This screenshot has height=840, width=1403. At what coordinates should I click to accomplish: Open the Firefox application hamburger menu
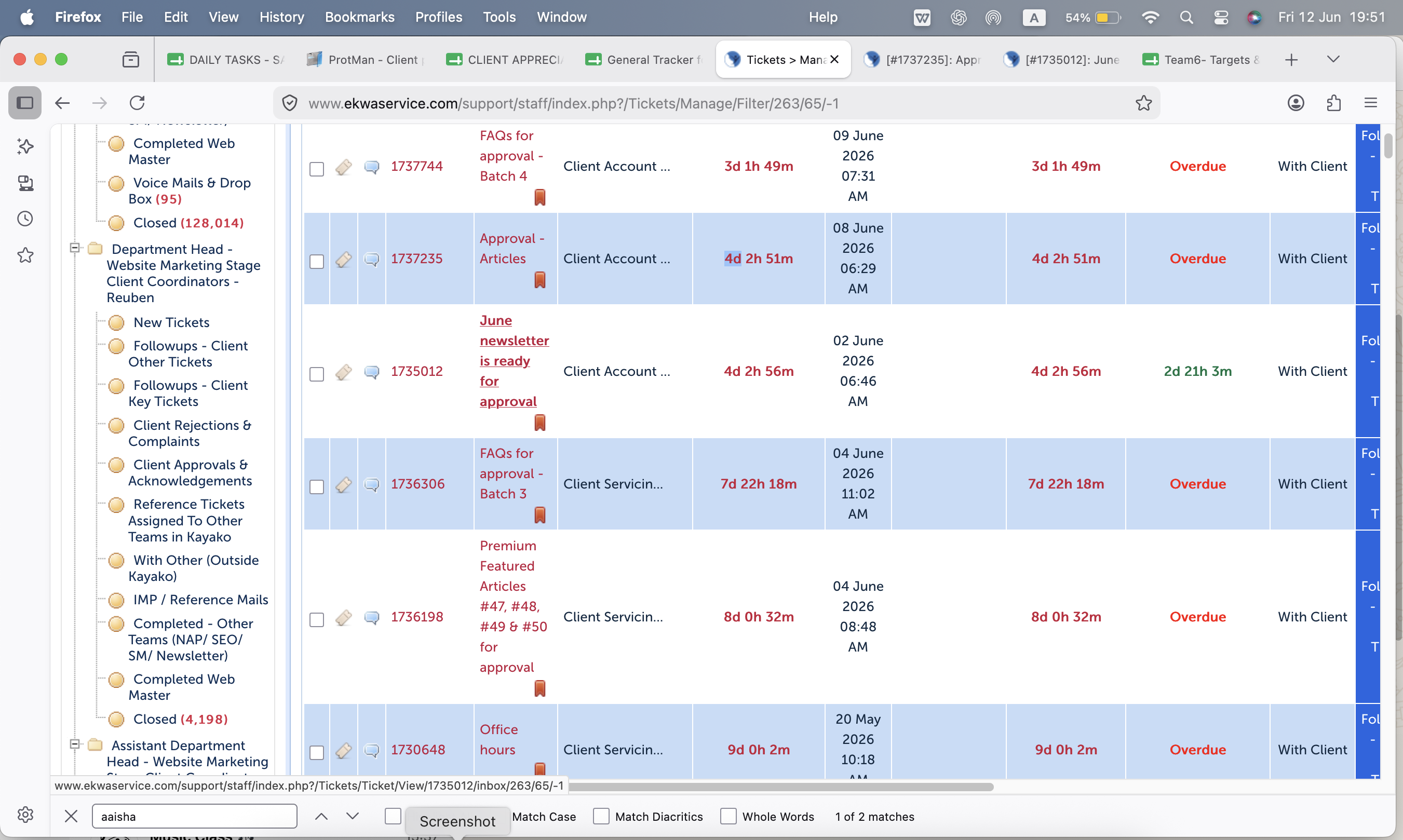pyautogui.click(x=1370, y=103)
